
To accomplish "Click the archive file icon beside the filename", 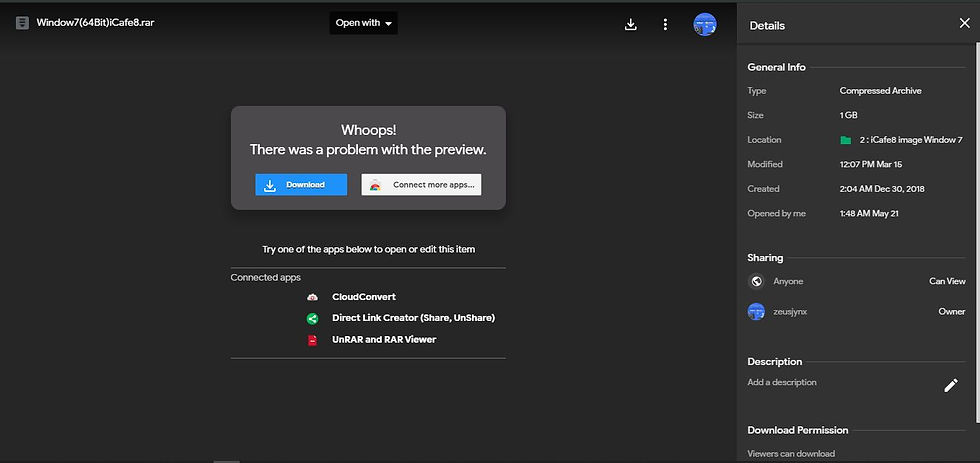I will pos(22,23).
